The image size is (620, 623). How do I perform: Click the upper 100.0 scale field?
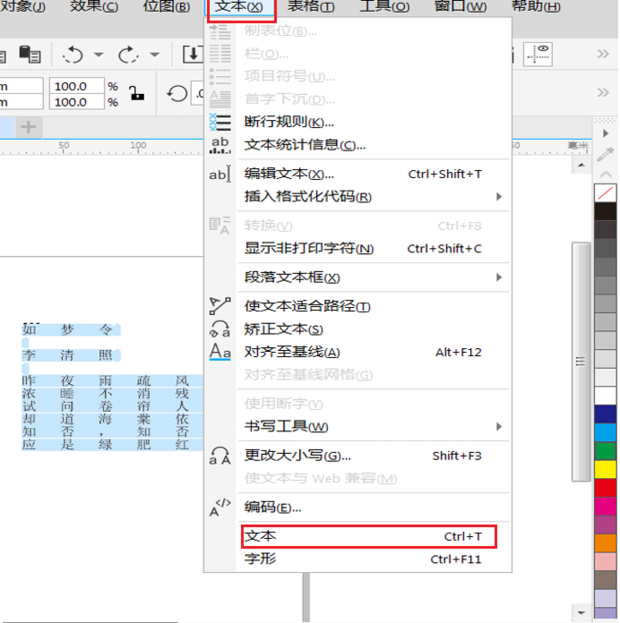click(77, 86)
